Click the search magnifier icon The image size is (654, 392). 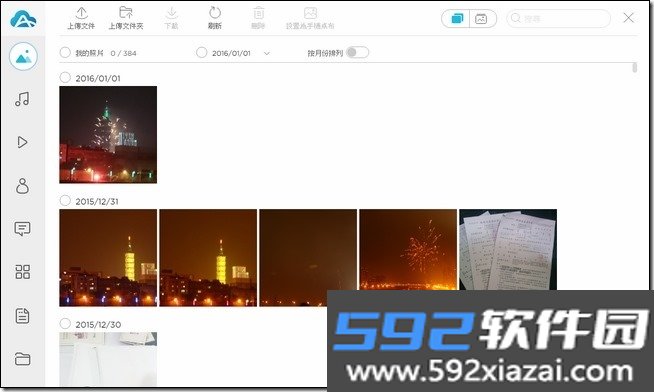point(516,18)
